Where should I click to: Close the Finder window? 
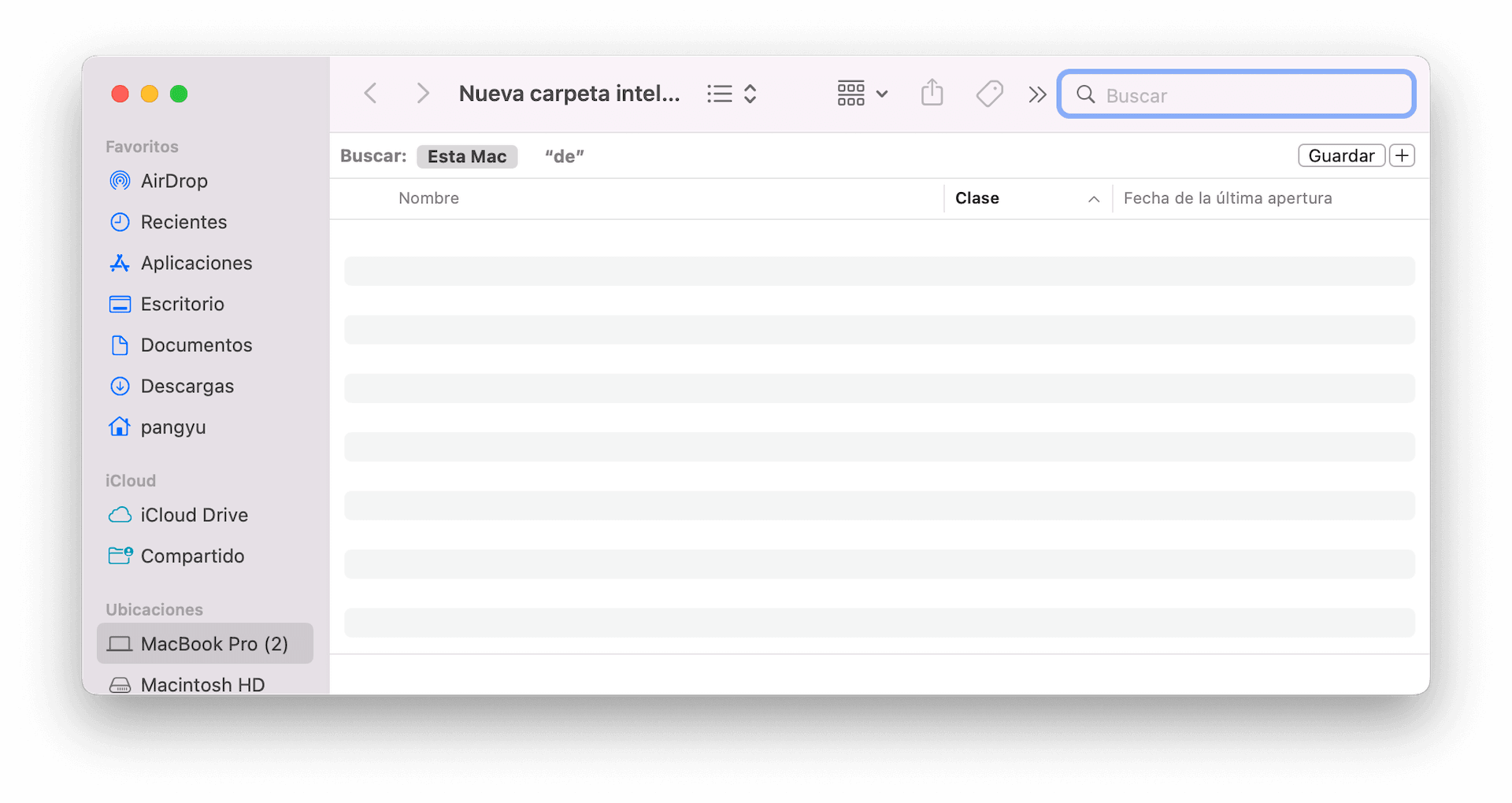120,94
